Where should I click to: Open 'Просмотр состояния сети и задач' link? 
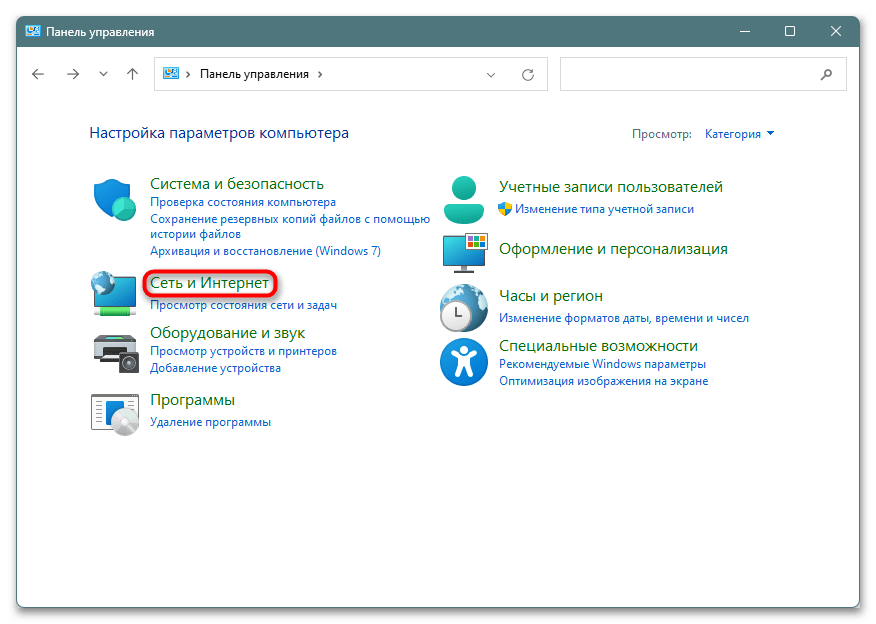(244, 306)
